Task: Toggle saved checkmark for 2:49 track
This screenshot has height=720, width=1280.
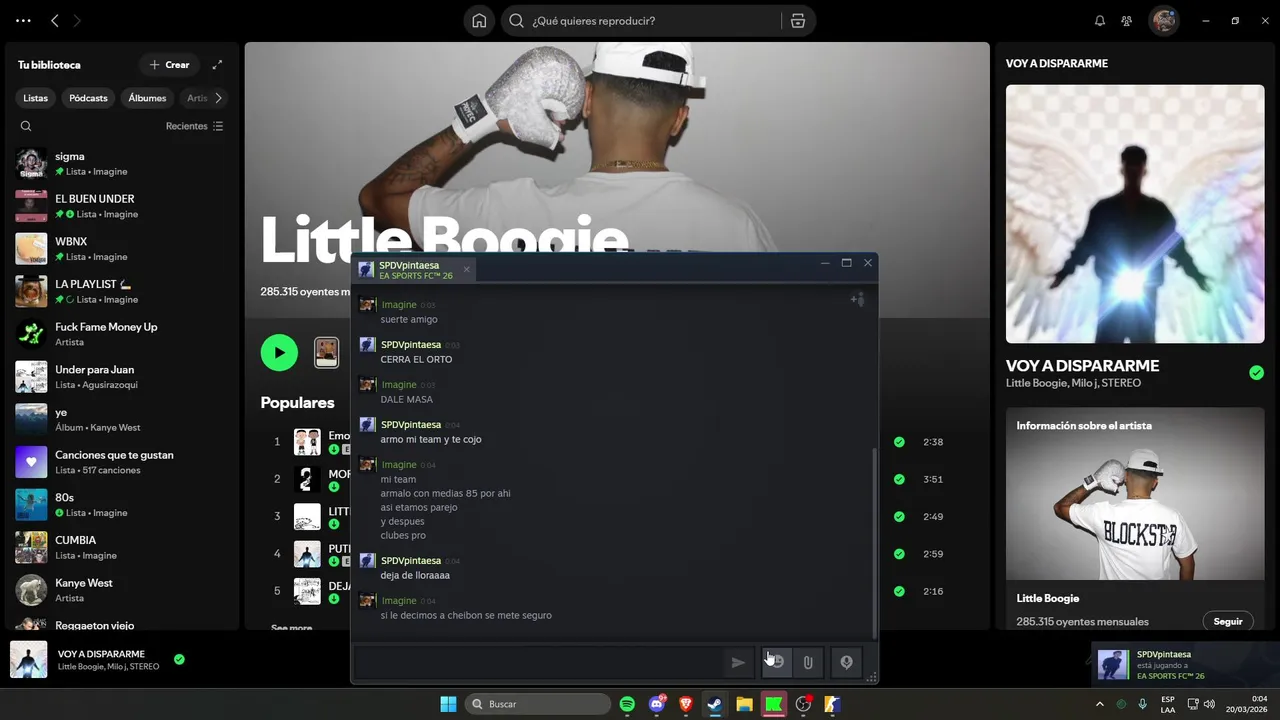Action: [x=899, y=517]
